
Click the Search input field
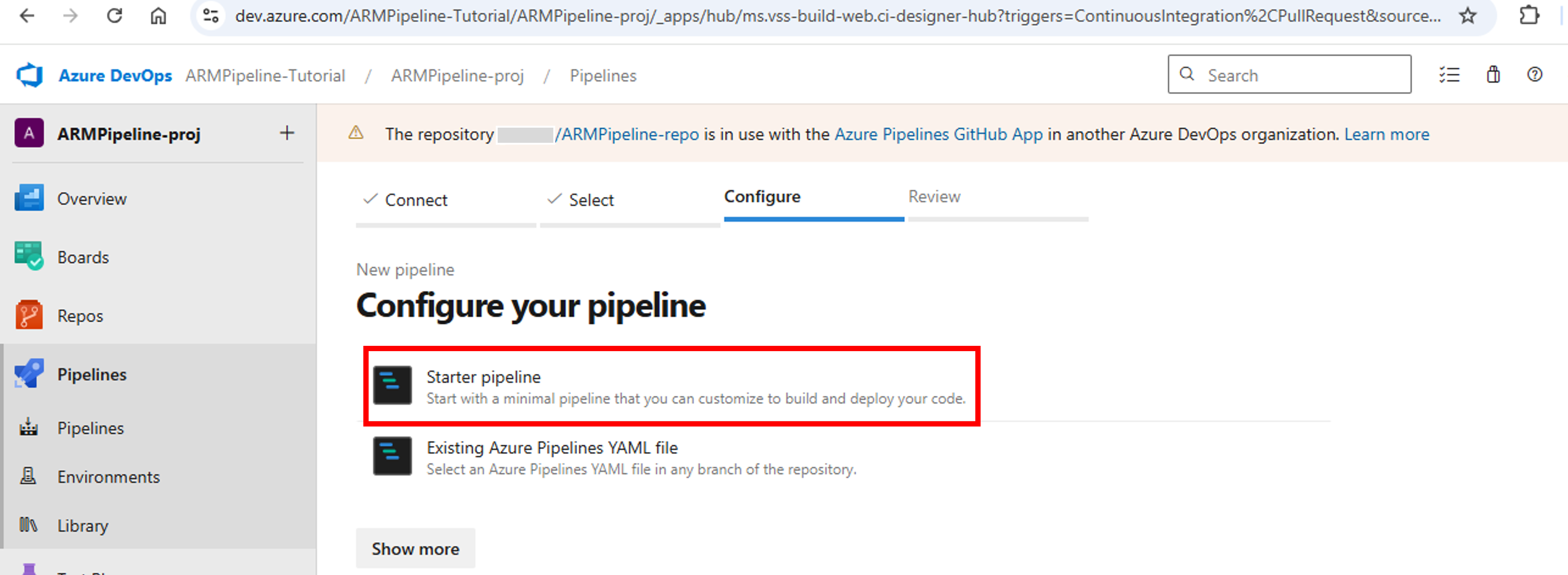1291,74
